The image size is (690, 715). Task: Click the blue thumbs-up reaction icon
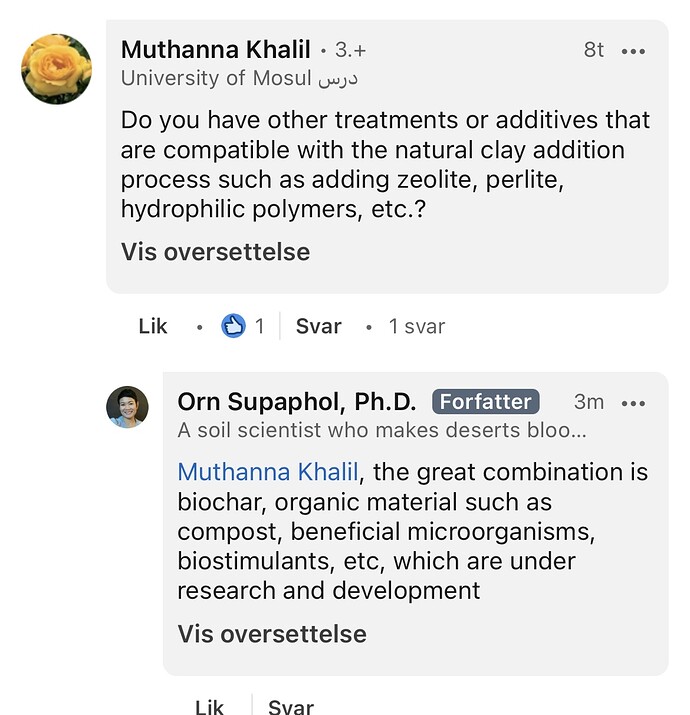[x=233, y=326]
